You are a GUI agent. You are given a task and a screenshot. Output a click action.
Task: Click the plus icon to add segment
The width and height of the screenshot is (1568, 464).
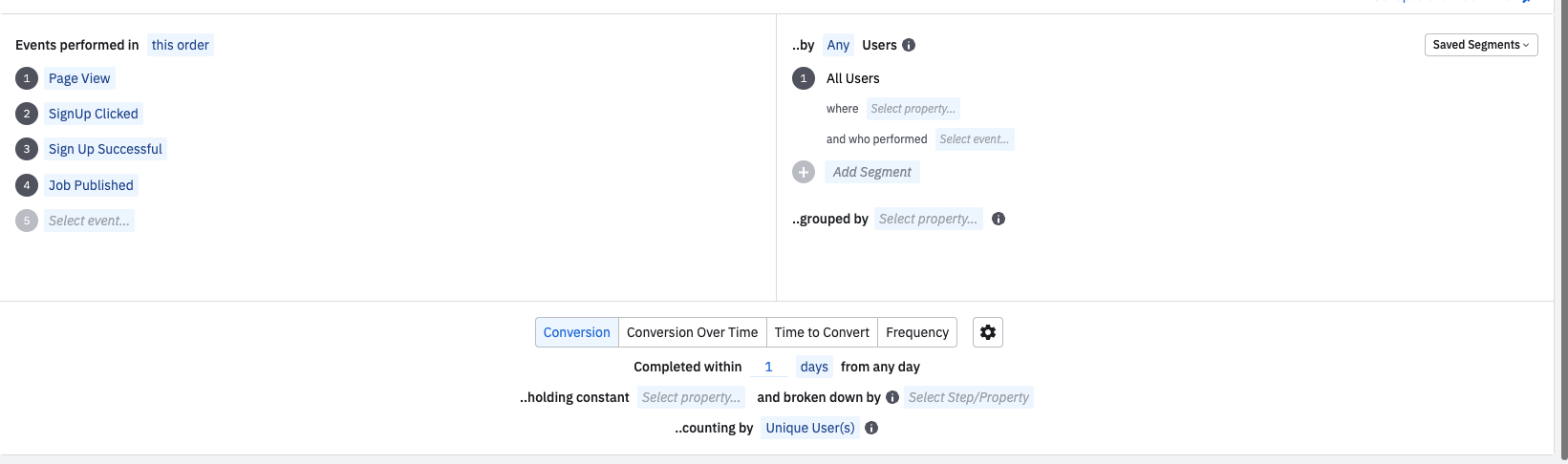coord(804,172)
